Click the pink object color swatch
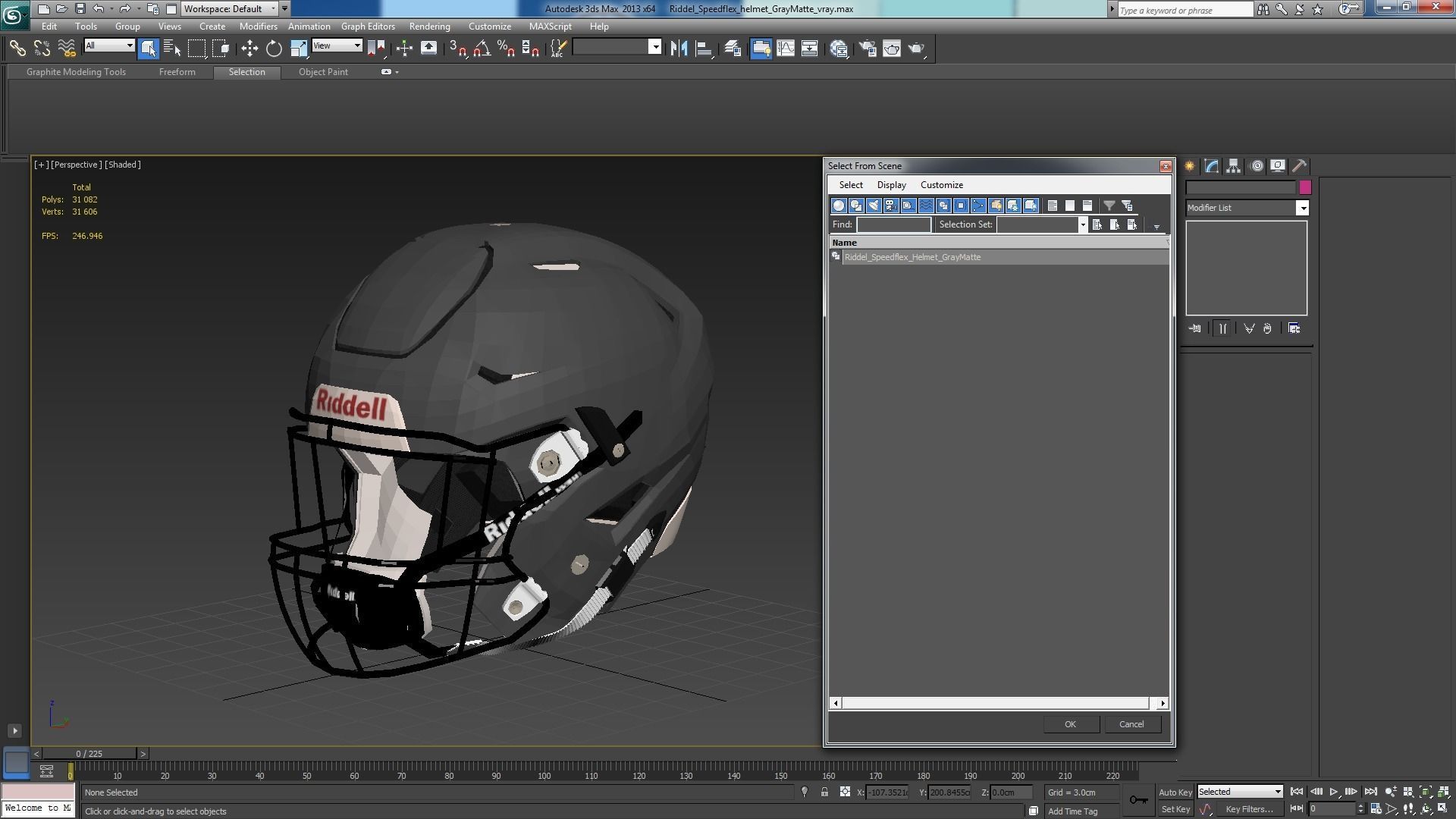 point(1304,187)
